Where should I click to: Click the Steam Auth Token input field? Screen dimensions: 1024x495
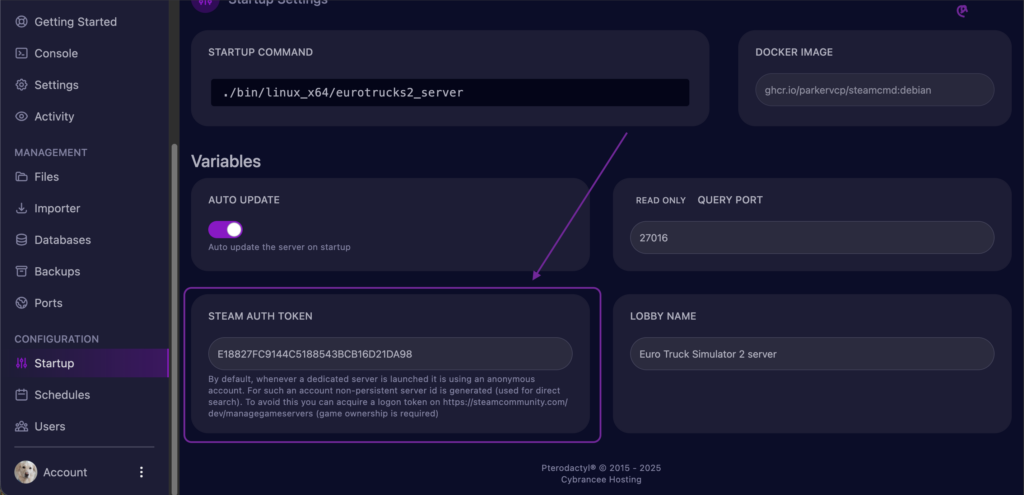(391, 354)
